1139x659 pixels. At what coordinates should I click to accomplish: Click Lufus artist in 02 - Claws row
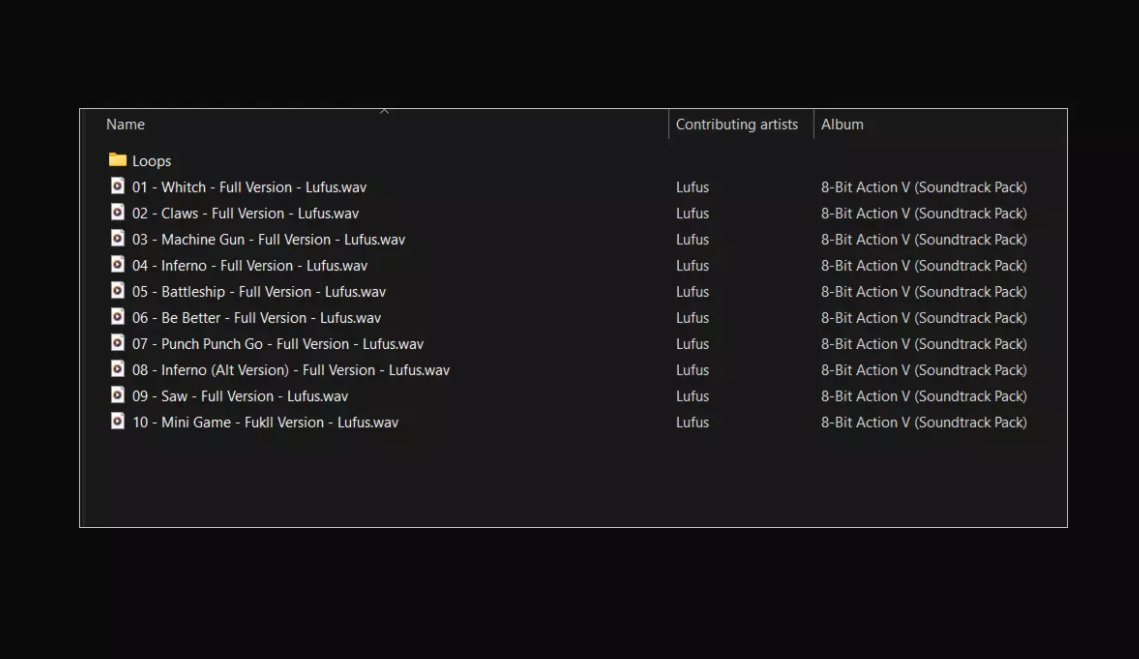coord(692,213)
